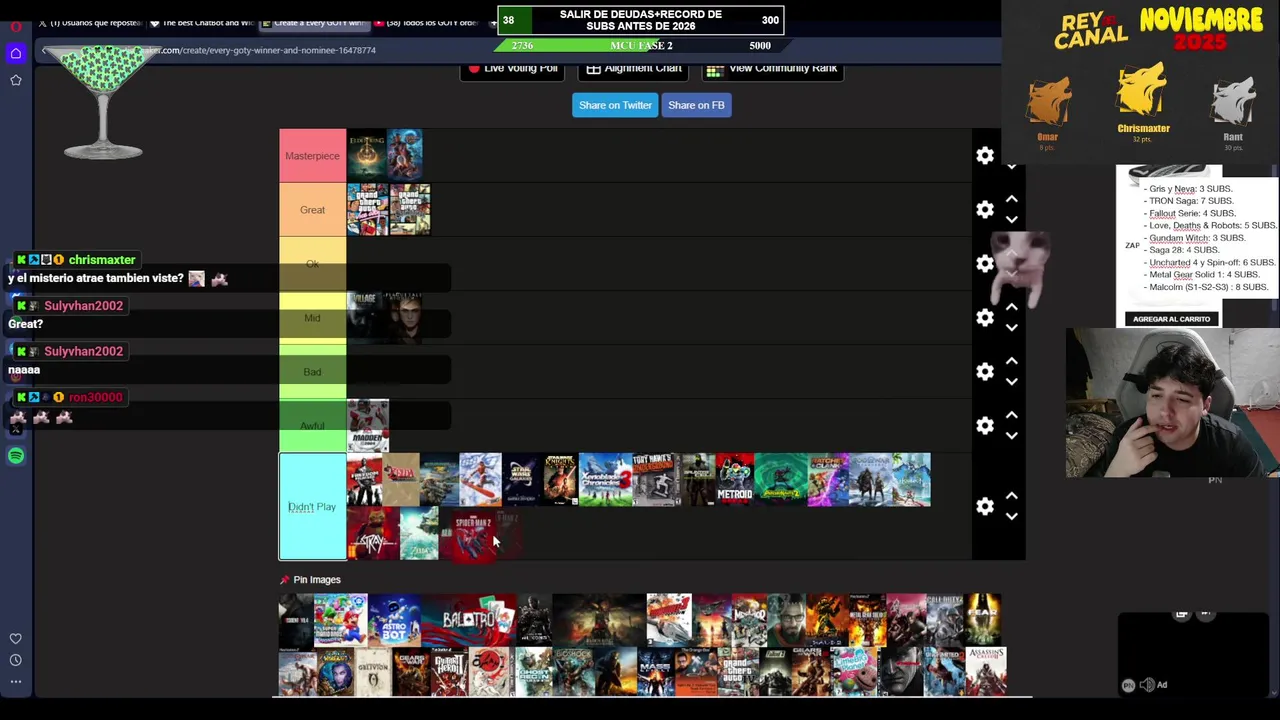This screenshot has width=1280, height=720.
Task: Click the heart icon in browser sidebar
Action: (16, 638)
